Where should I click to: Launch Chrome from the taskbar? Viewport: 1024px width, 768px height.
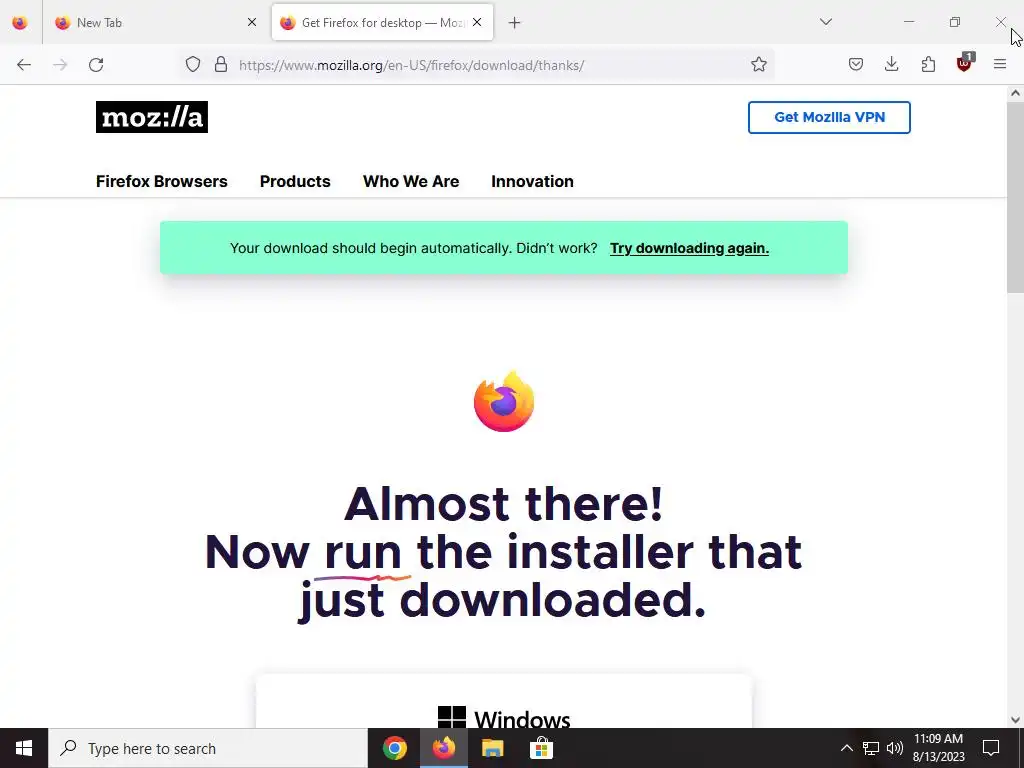pyautogui.click(x=394, y=748)
